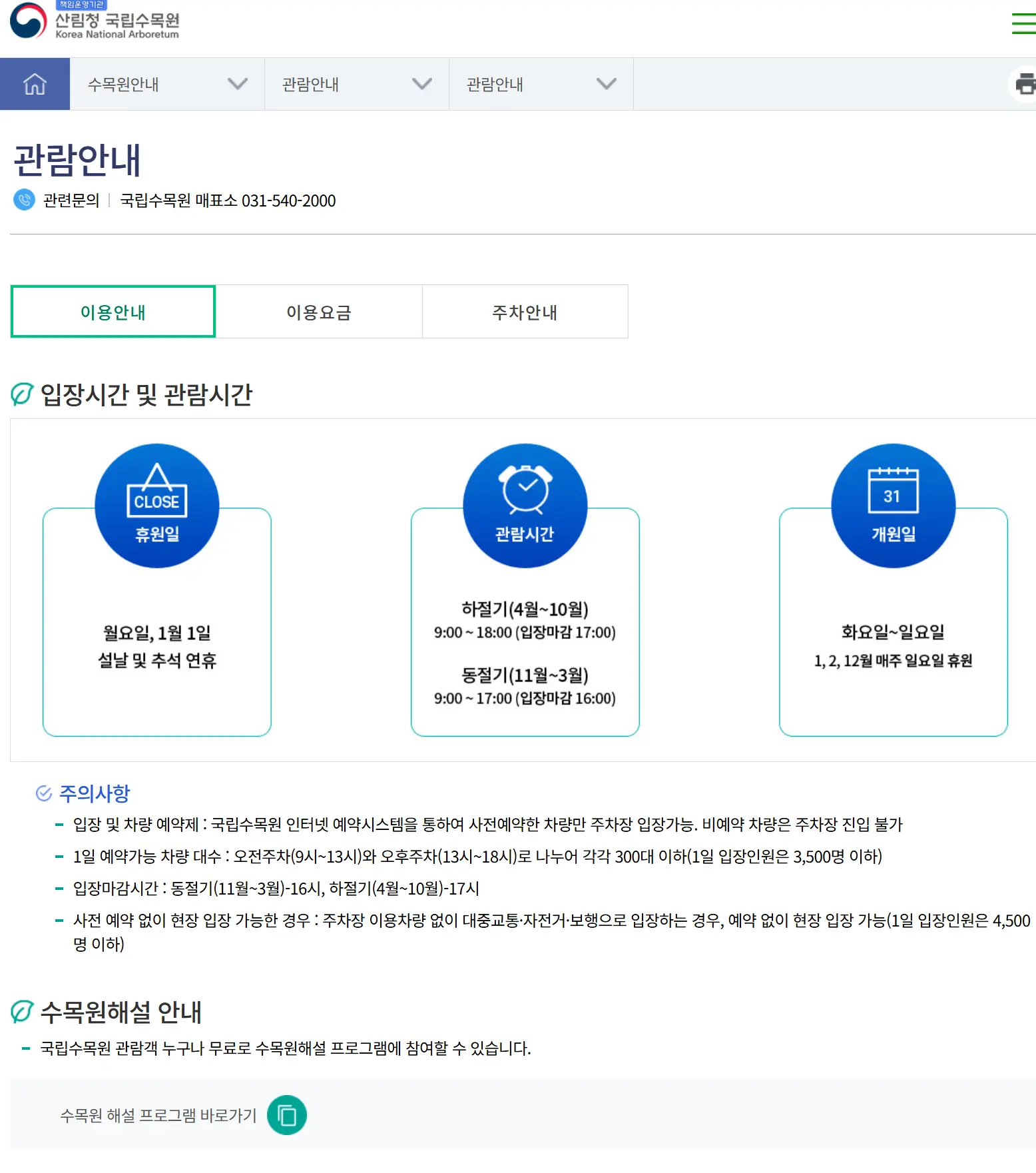Click the phone inquiry icon

25,200
